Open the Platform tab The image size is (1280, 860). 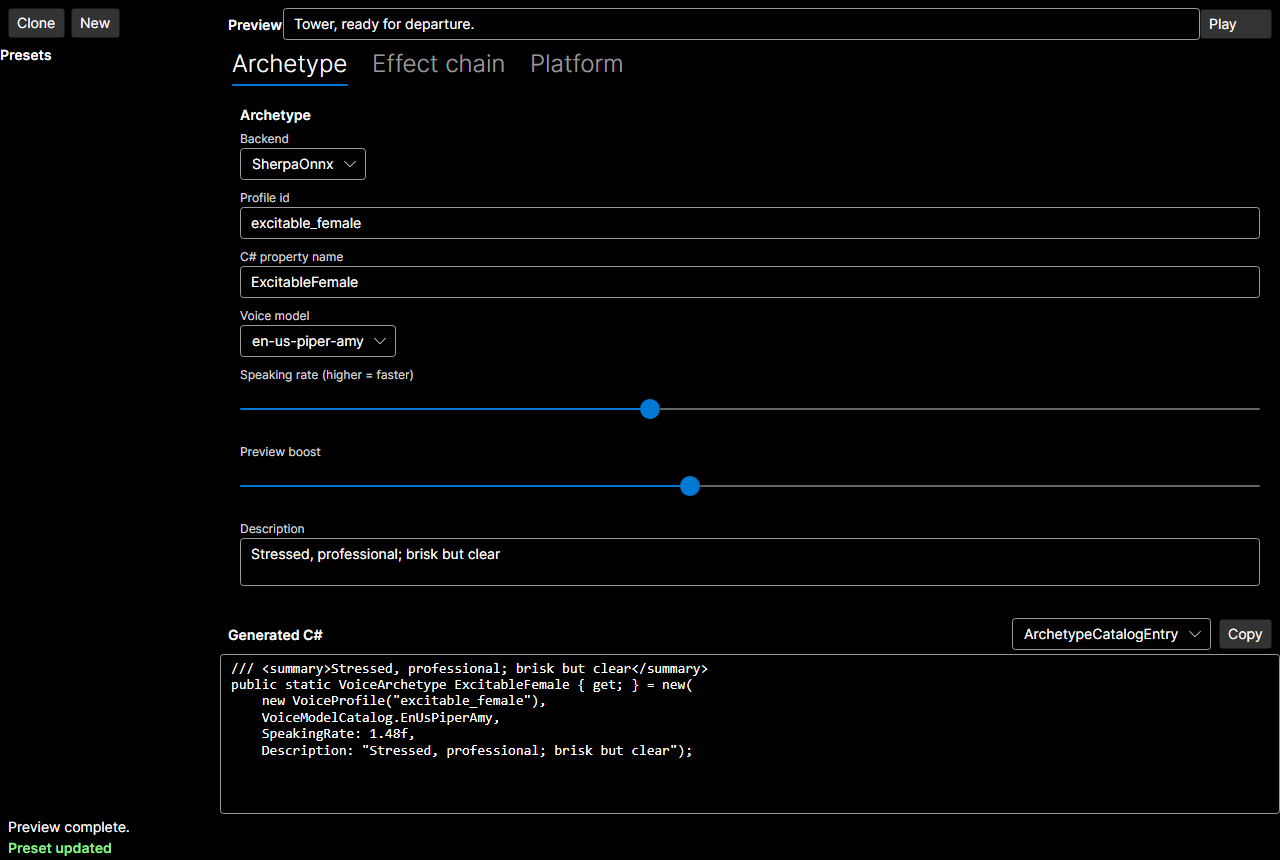point(577,64)
